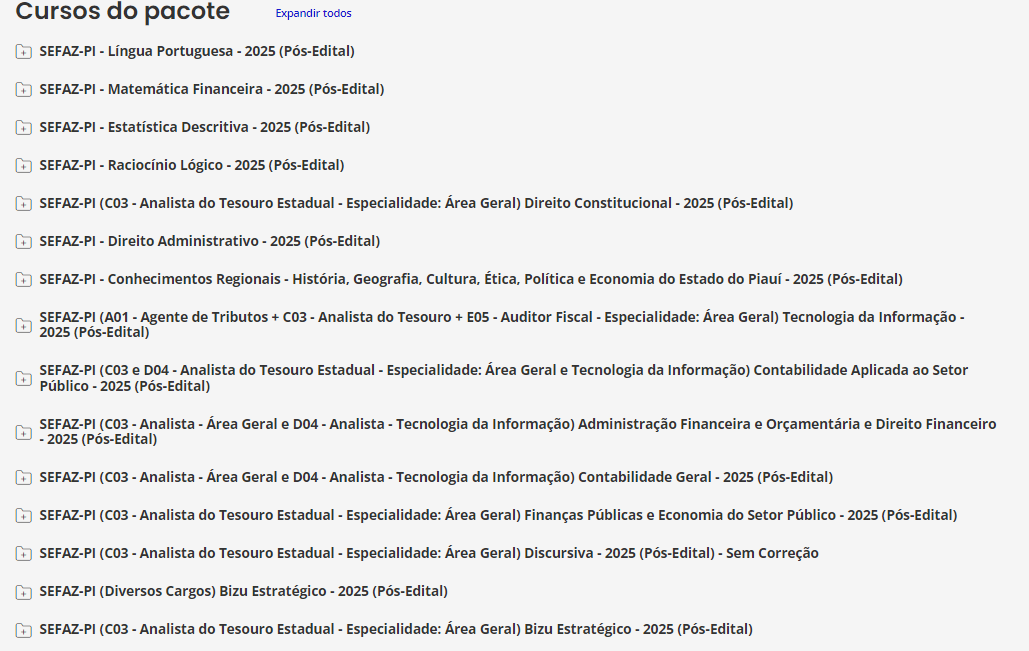Click the Direito Administrativo folder icon
1029x651 pixels.
(23, 241)
